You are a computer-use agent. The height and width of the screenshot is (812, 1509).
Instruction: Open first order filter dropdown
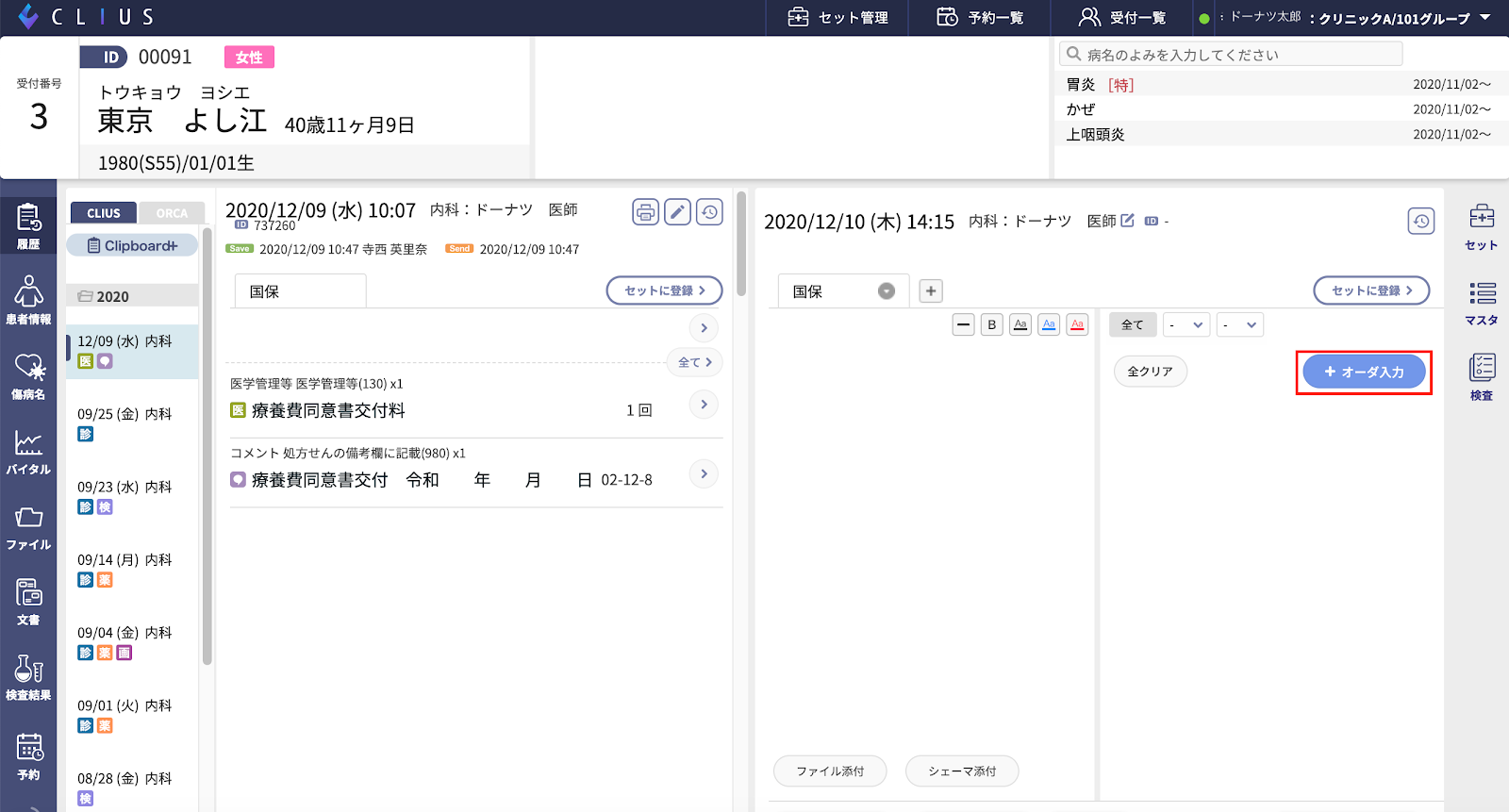click(x=1186, y=324)
